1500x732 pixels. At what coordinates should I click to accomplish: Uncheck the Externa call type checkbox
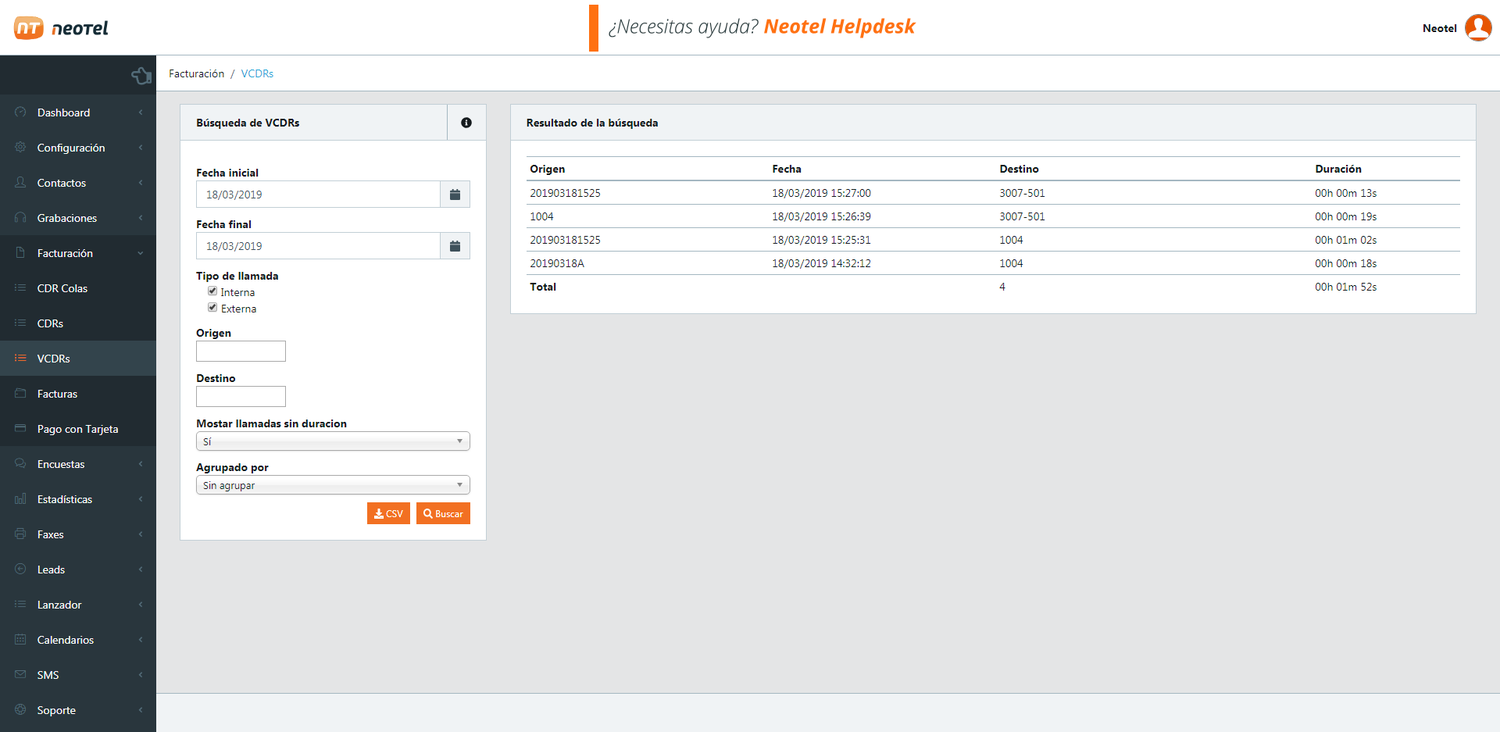(212, 308)
